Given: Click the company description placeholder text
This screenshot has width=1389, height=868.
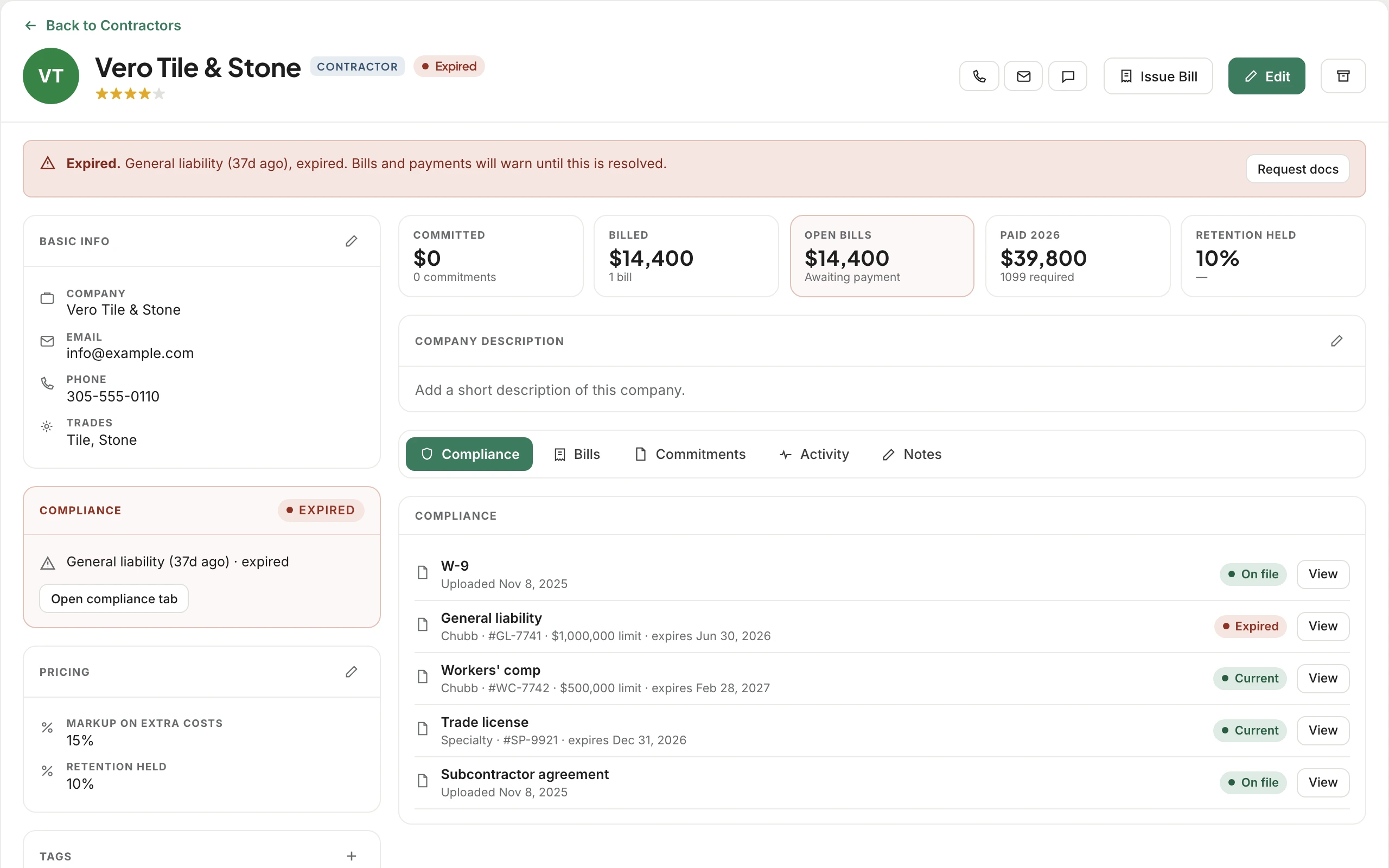Looking at the screenshot, I should tap(550, 391).
